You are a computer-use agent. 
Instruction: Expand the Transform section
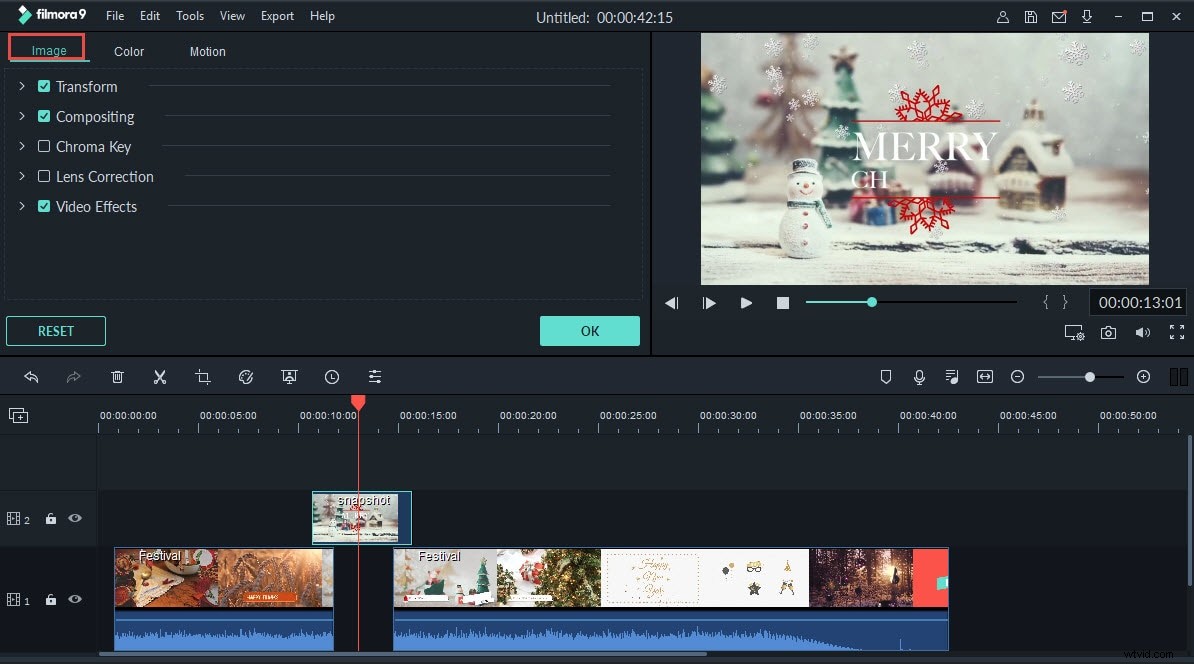pos(20,86)
